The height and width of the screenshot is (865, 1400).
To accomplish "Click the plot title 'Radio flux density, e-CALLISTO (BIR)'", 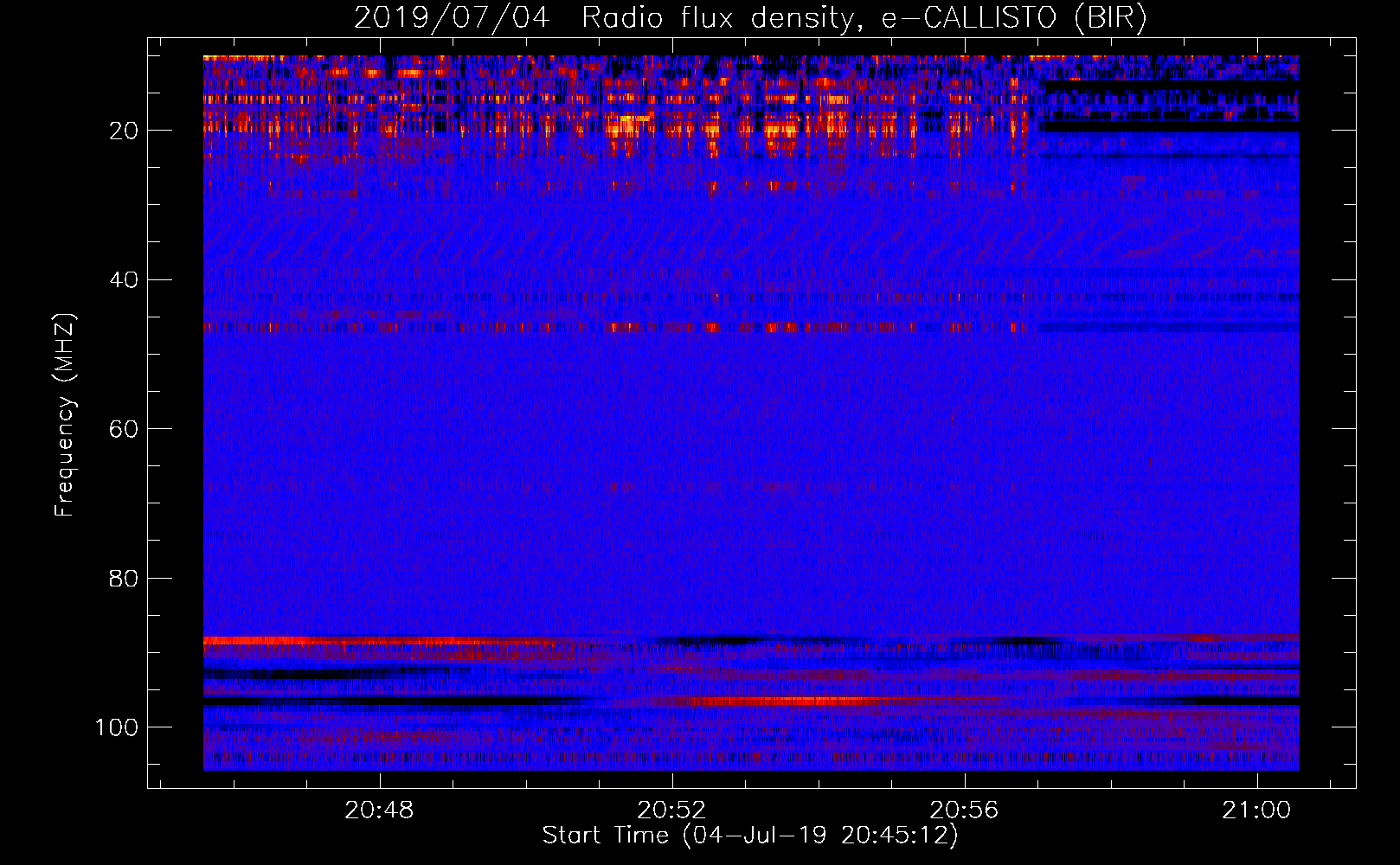I will (x=864, y=18).
